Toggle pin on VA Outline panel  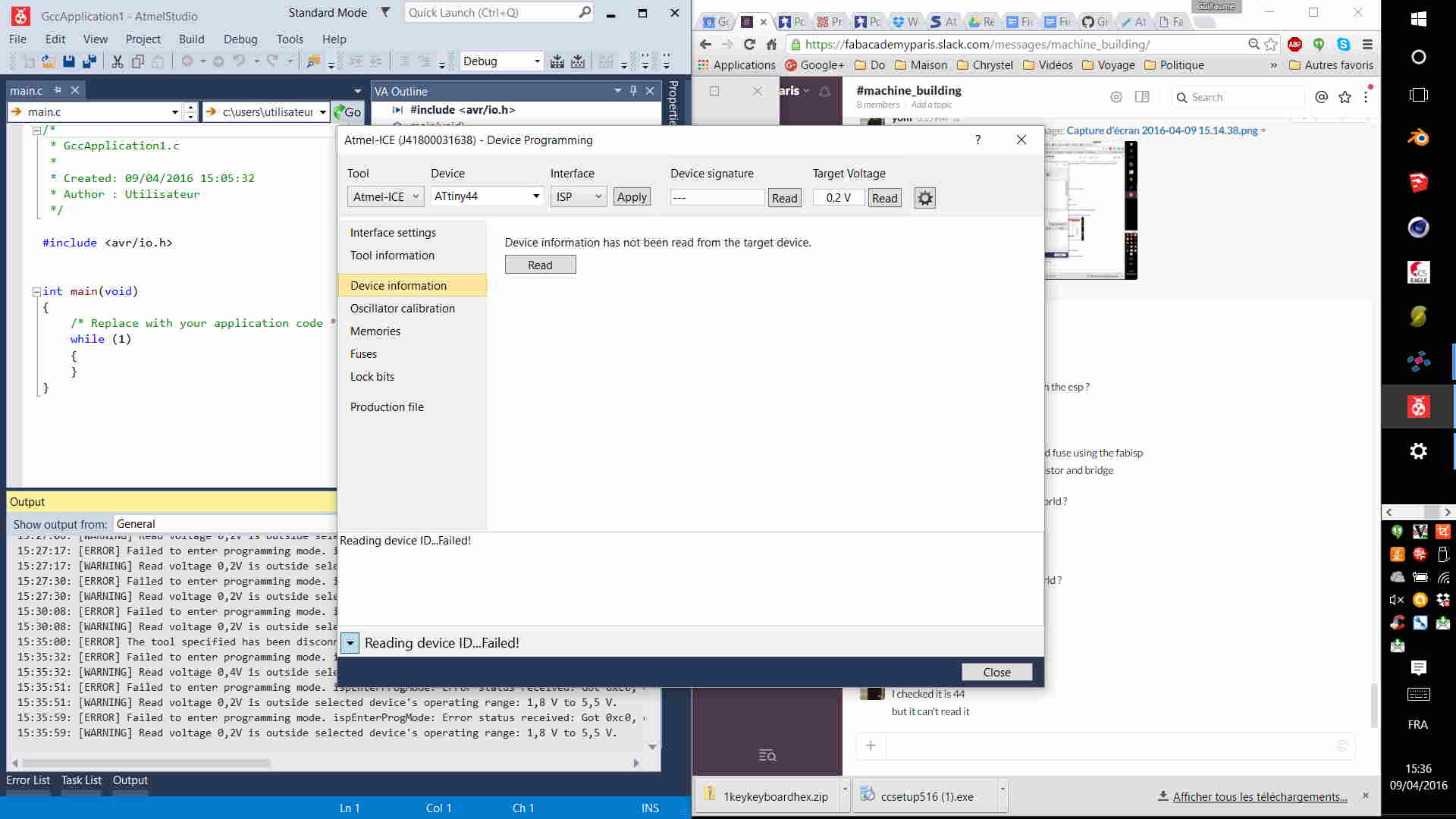633,91
